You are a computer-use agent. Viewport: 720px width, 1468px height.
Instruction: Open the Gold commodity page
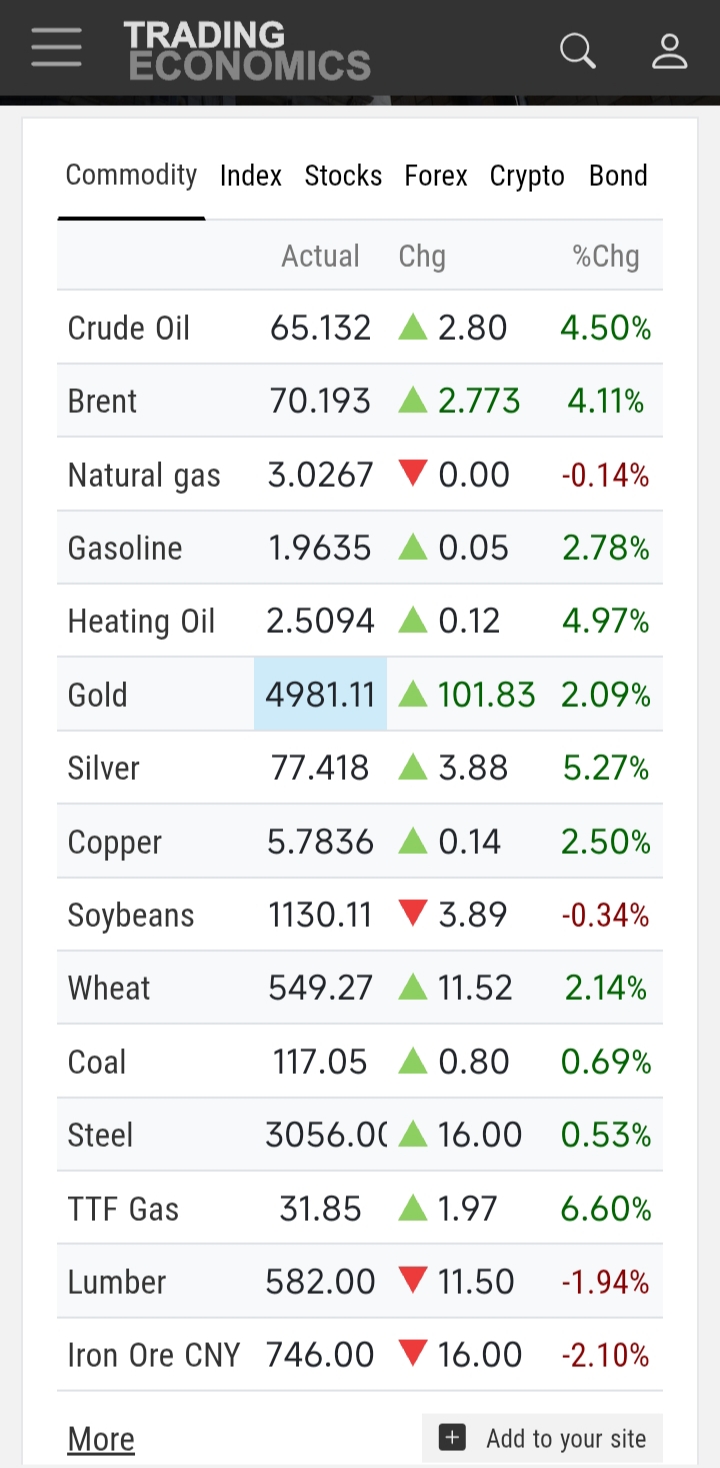tap(98, 695)
